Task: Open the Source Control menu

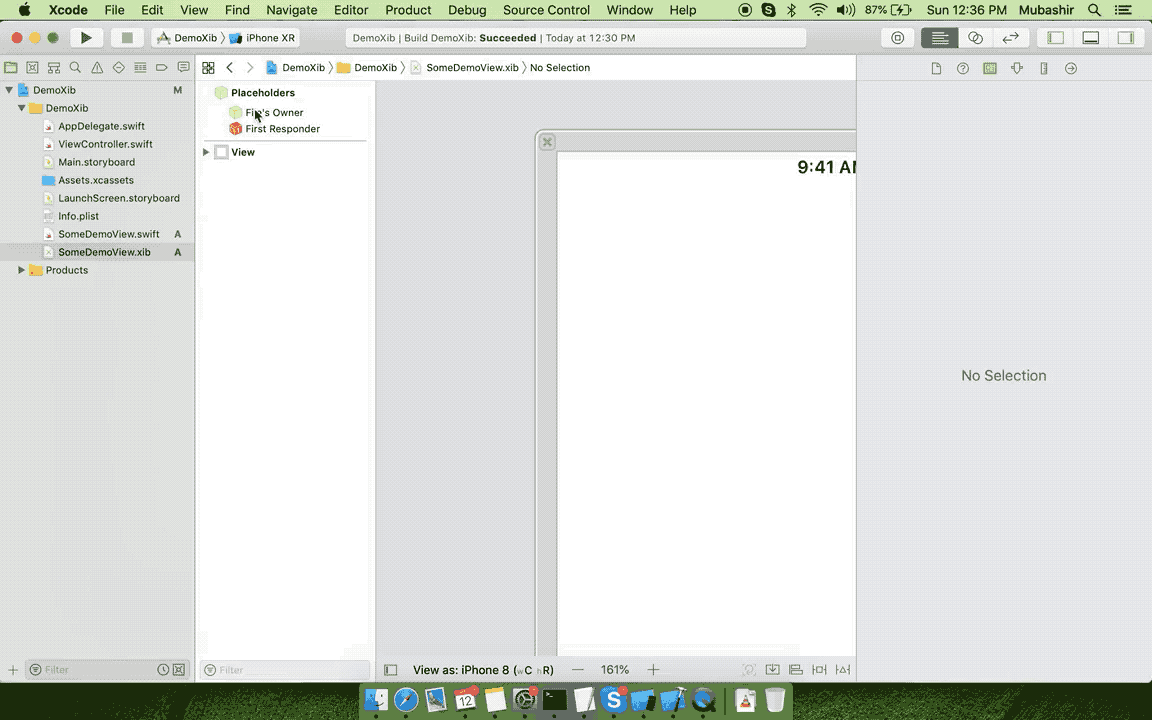Action: pos(545,10)
